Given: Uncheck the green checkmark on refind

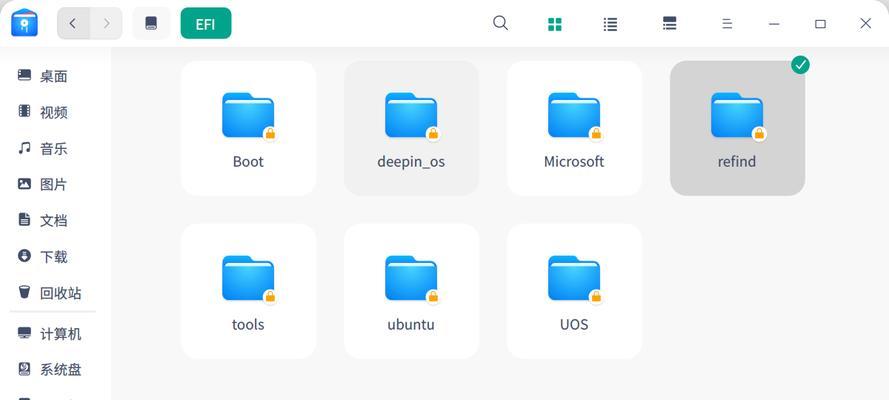Looking at the screenshot, I should 800,65.
